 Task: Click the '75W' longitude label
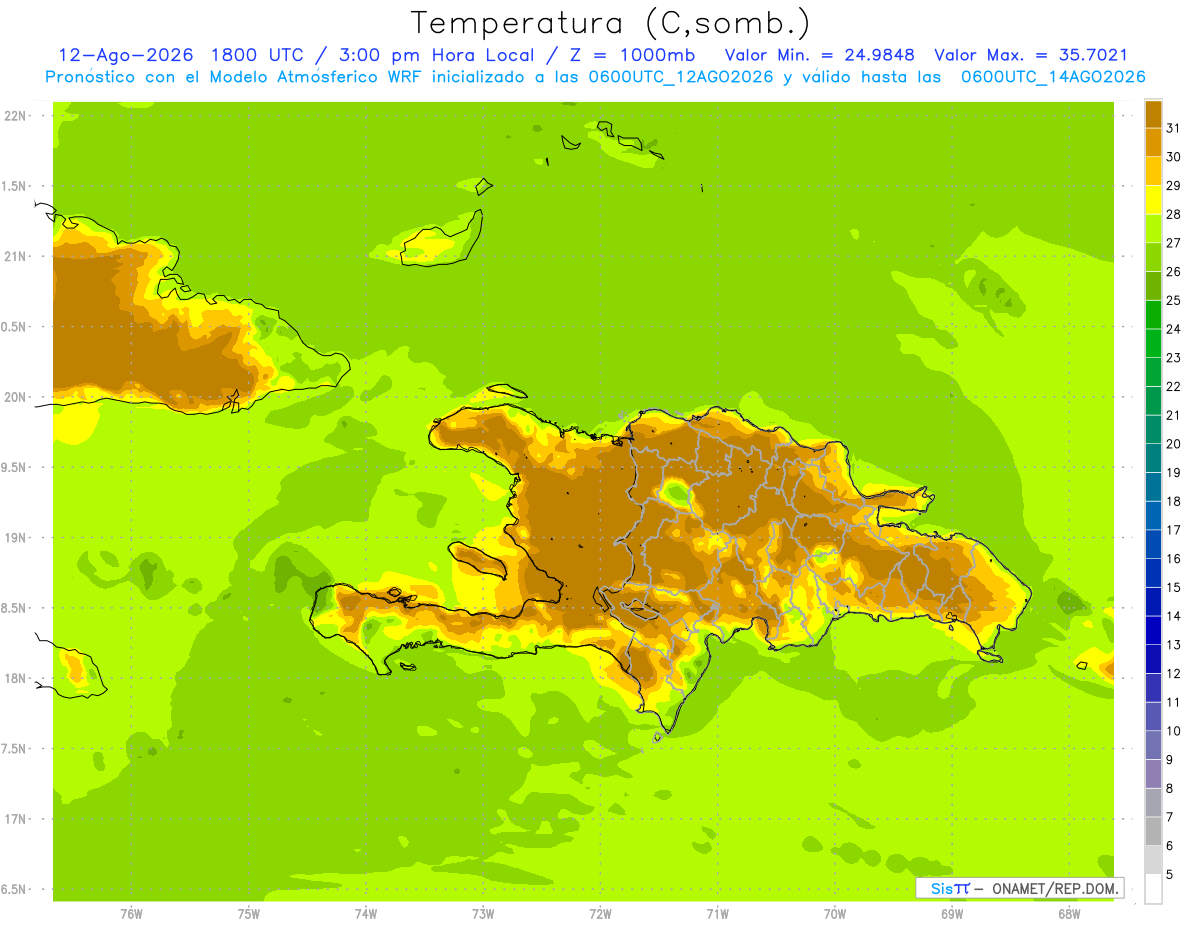point(249,914)
